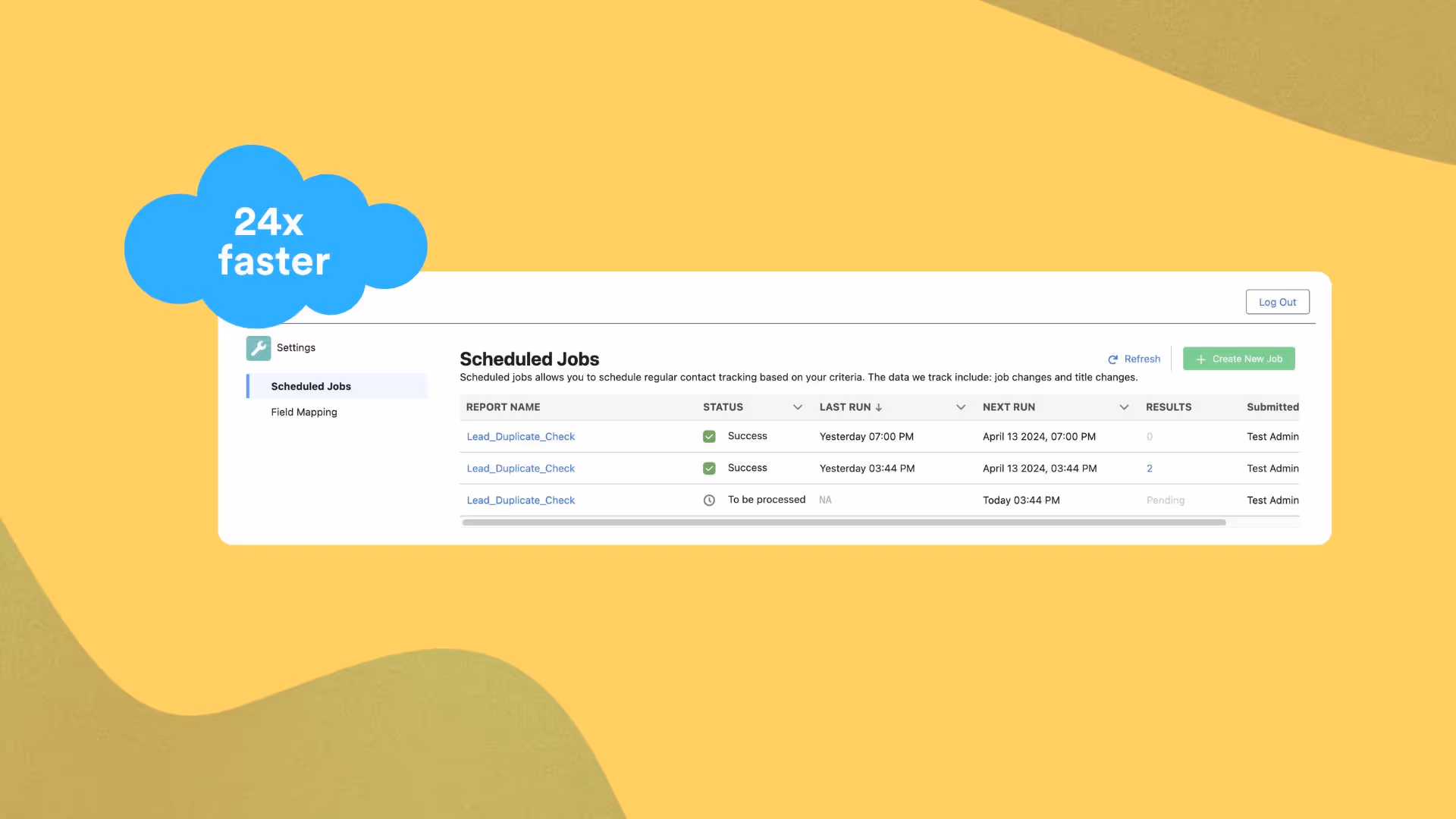Open the Last Run column dropdown chevron
The width and height of the screenshot is (1456, 819).
961,407
